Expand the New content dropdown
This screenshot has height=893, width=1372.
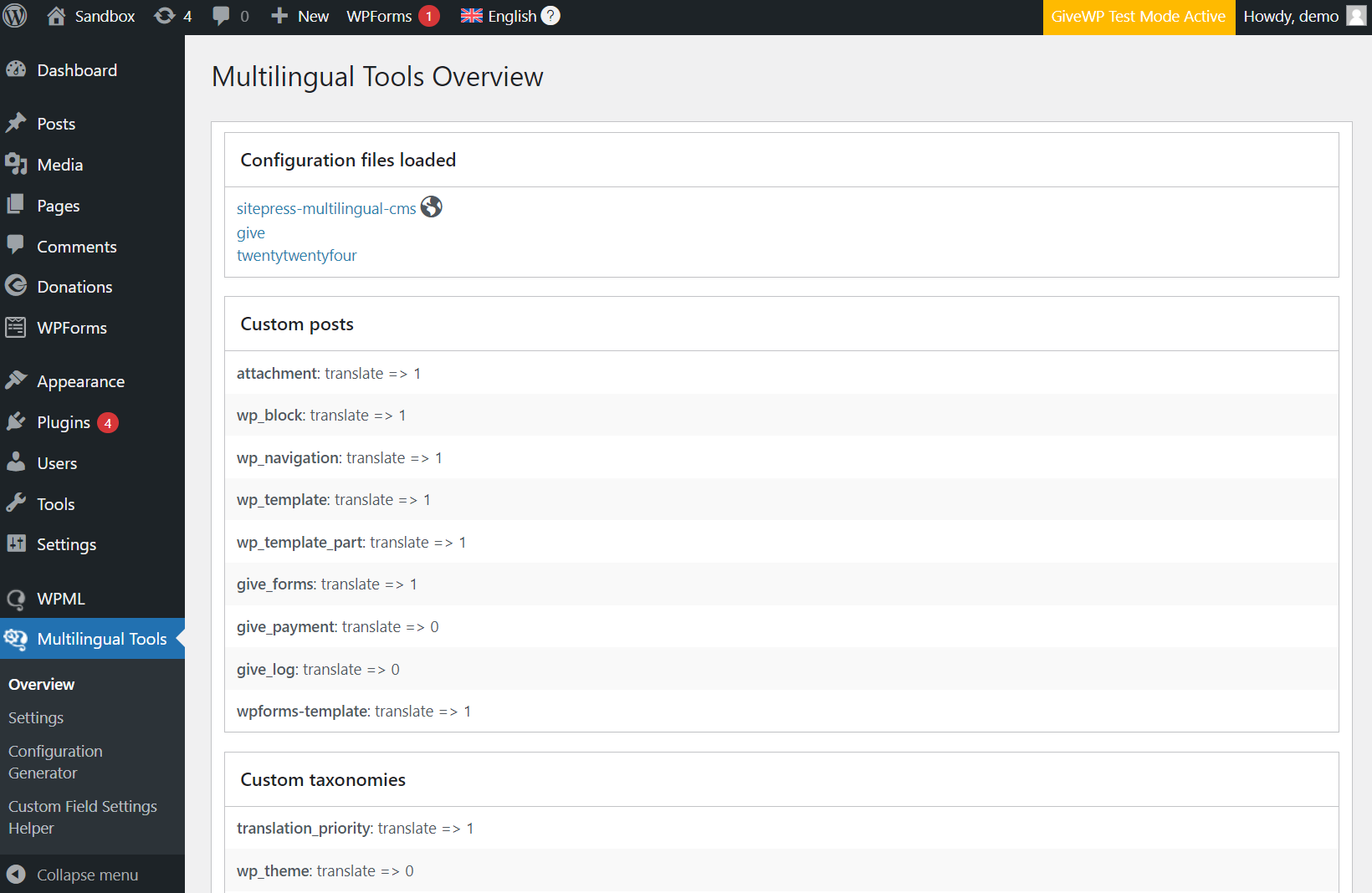click(299, 16)
